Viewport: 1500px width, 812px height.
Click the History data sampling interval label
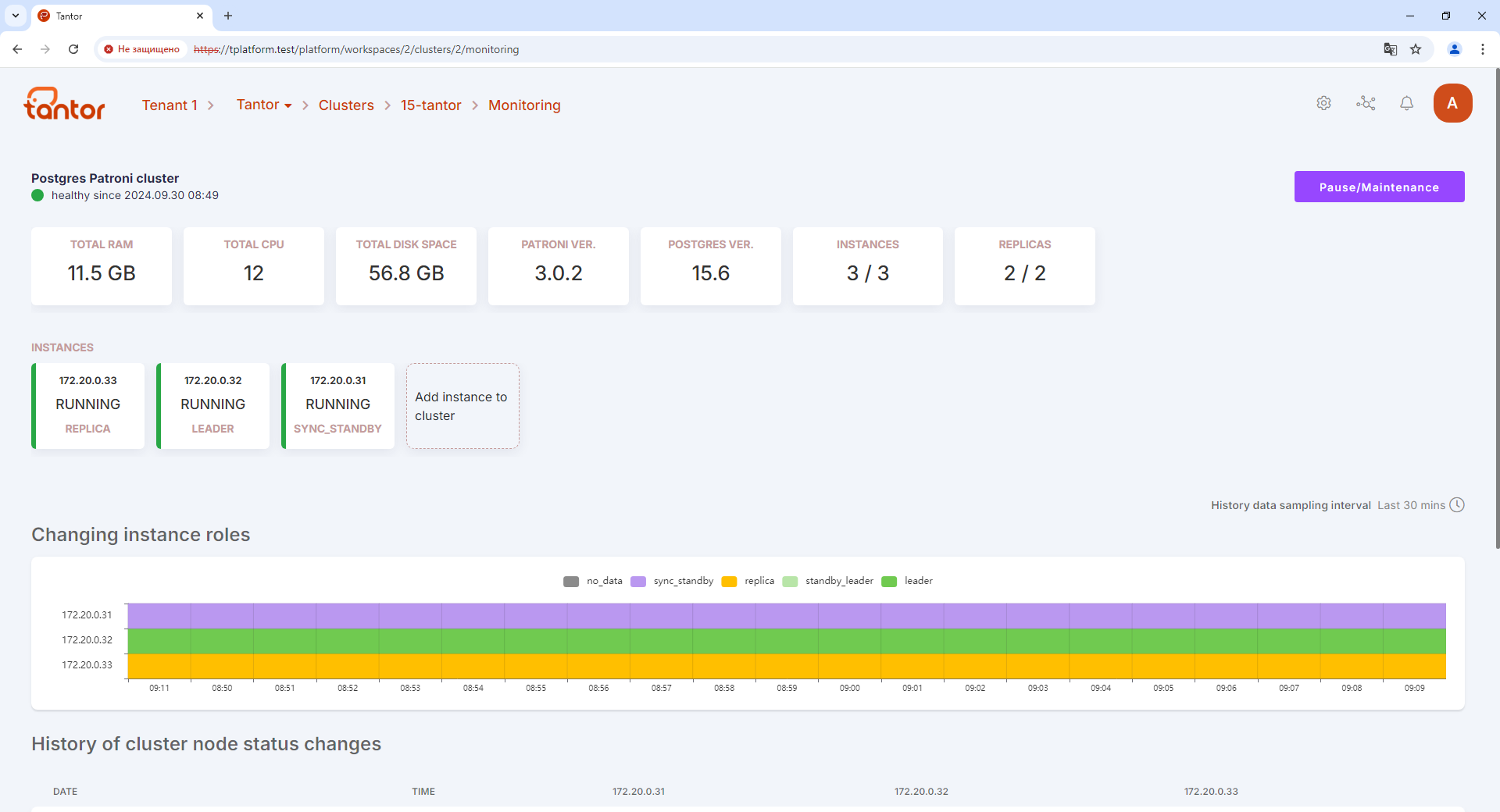pos(1291,505)
